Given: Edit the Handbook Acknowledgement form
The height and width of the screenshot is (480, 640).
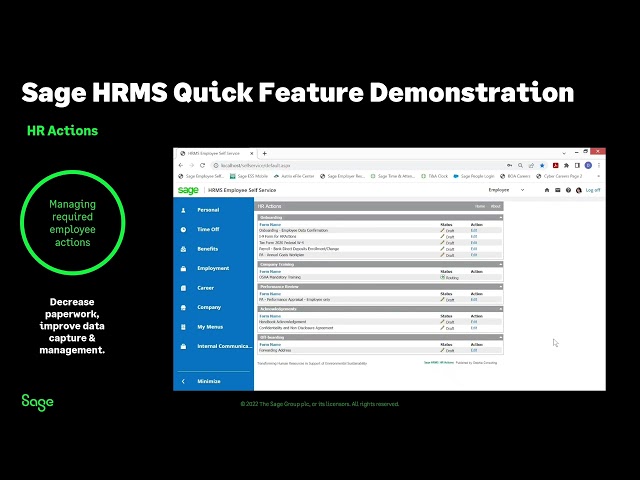Looking at the screenshot, I should 474,322.
